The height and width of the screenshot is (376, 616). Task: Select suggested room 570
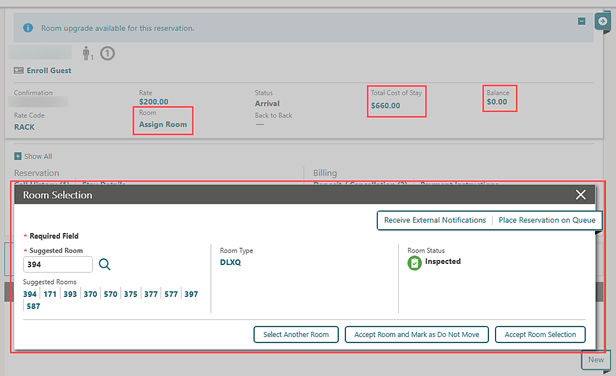(110, 294)
